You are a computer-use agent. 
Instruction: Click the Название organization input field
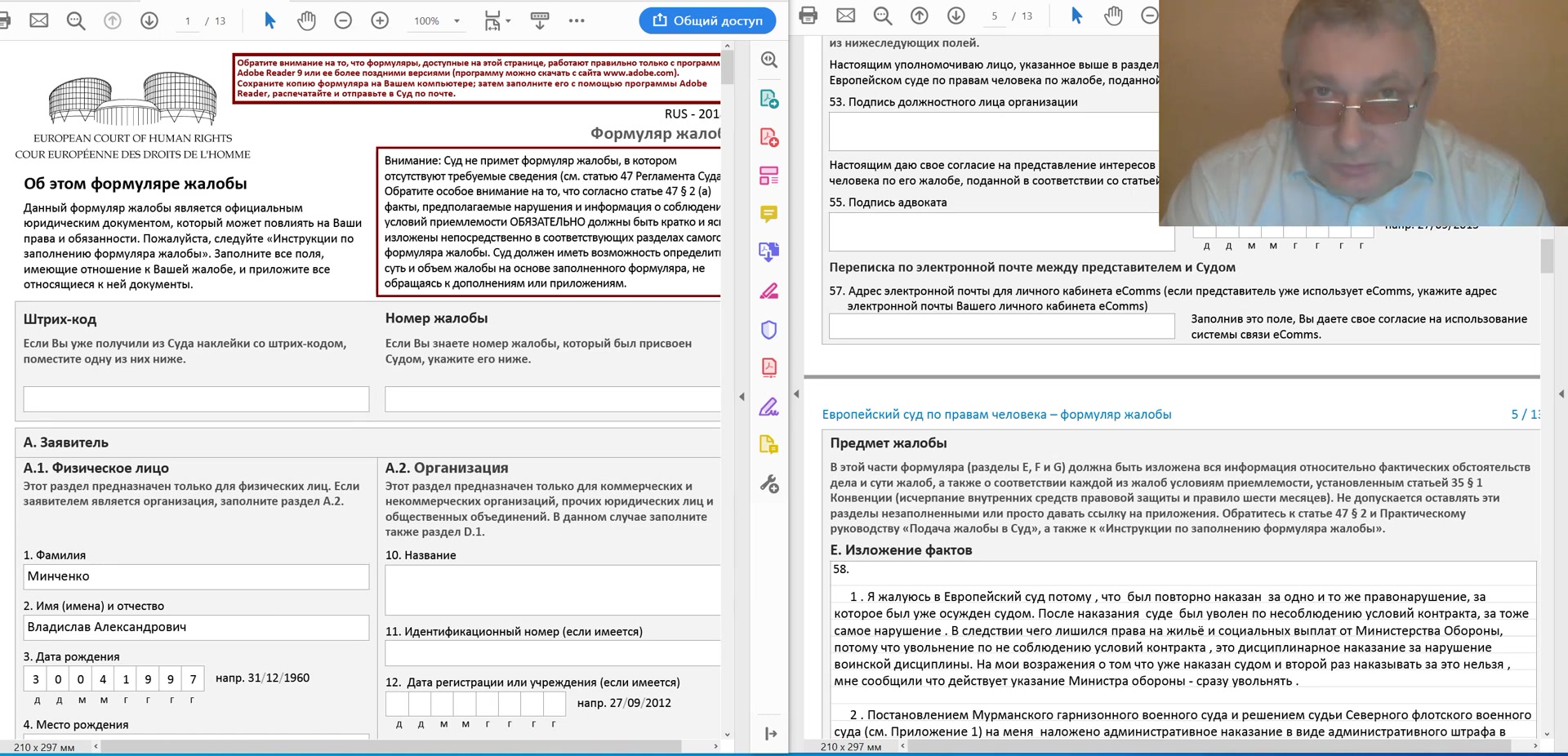553,589
